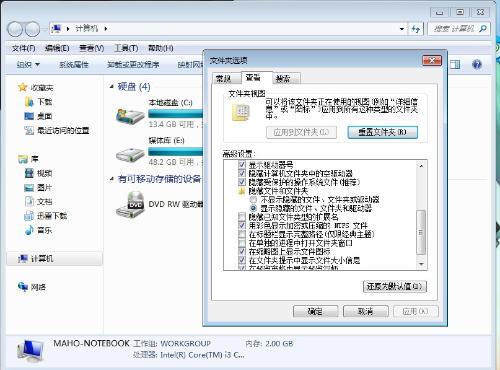The height and width of the screenshot is (370, 500).
Task: Open the 工具(T) menu
Action: click(x=126, y=48)
